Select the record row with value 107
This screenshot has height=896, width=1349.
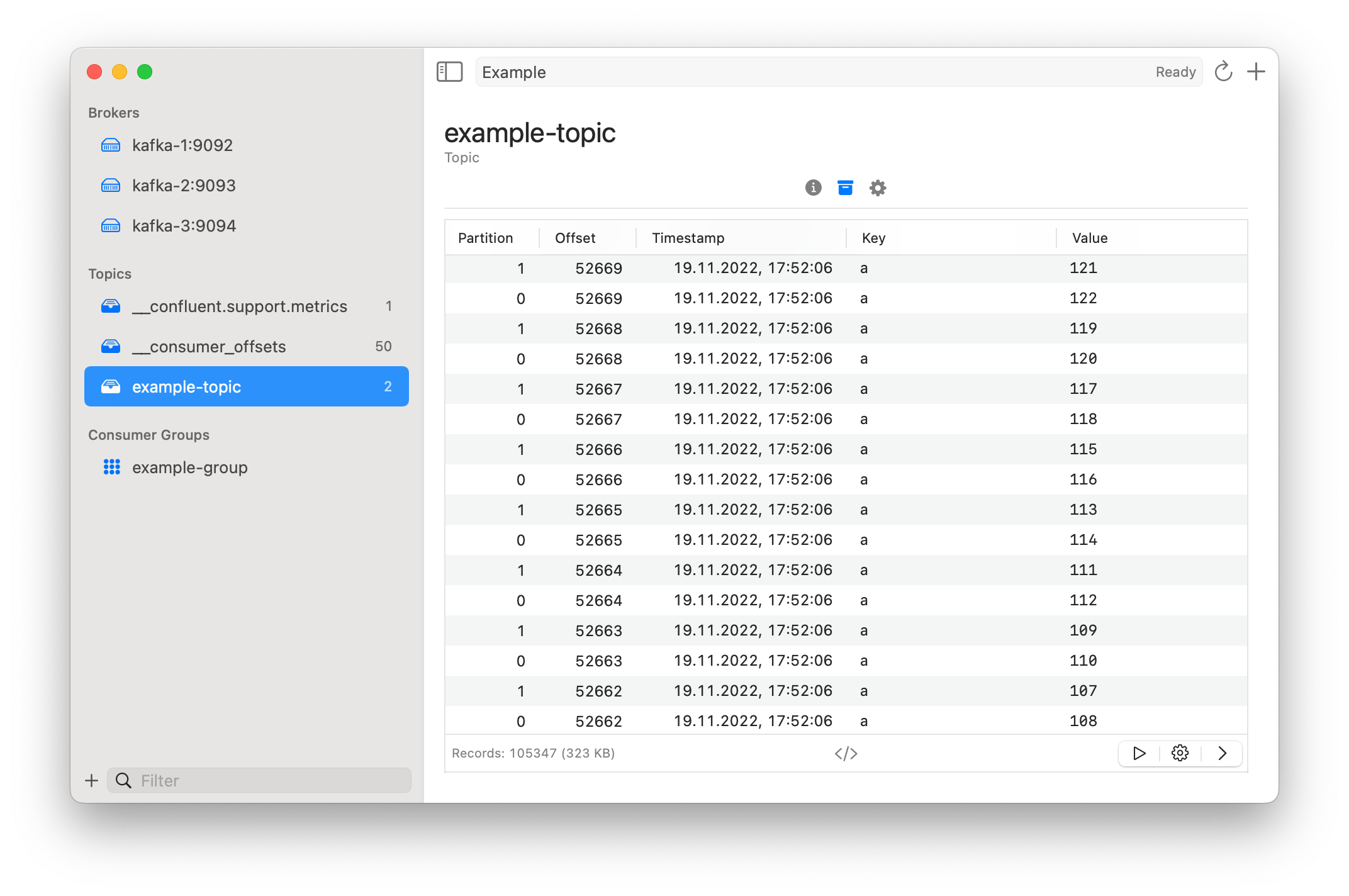(846, 691)
